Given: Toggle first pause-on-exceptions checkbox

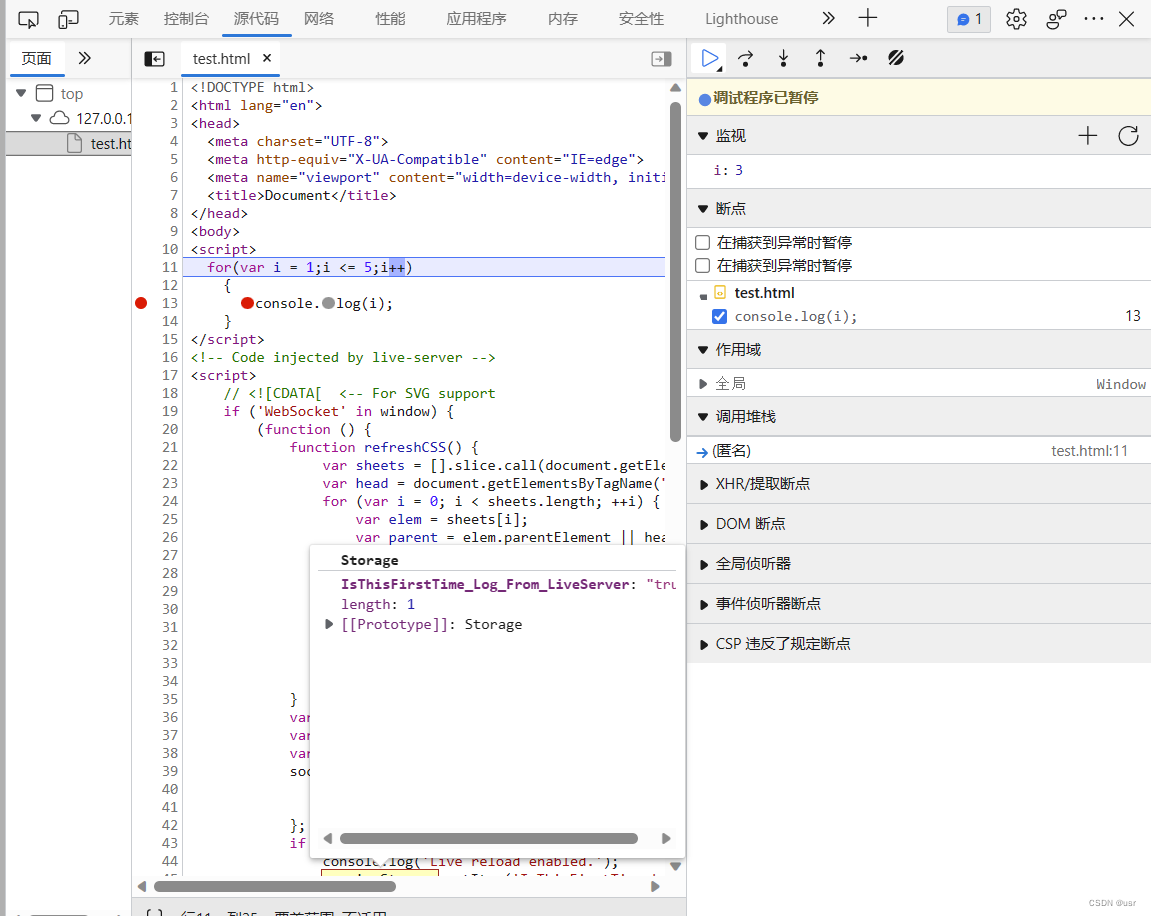Looking at the screenshot, I should 702,242.
